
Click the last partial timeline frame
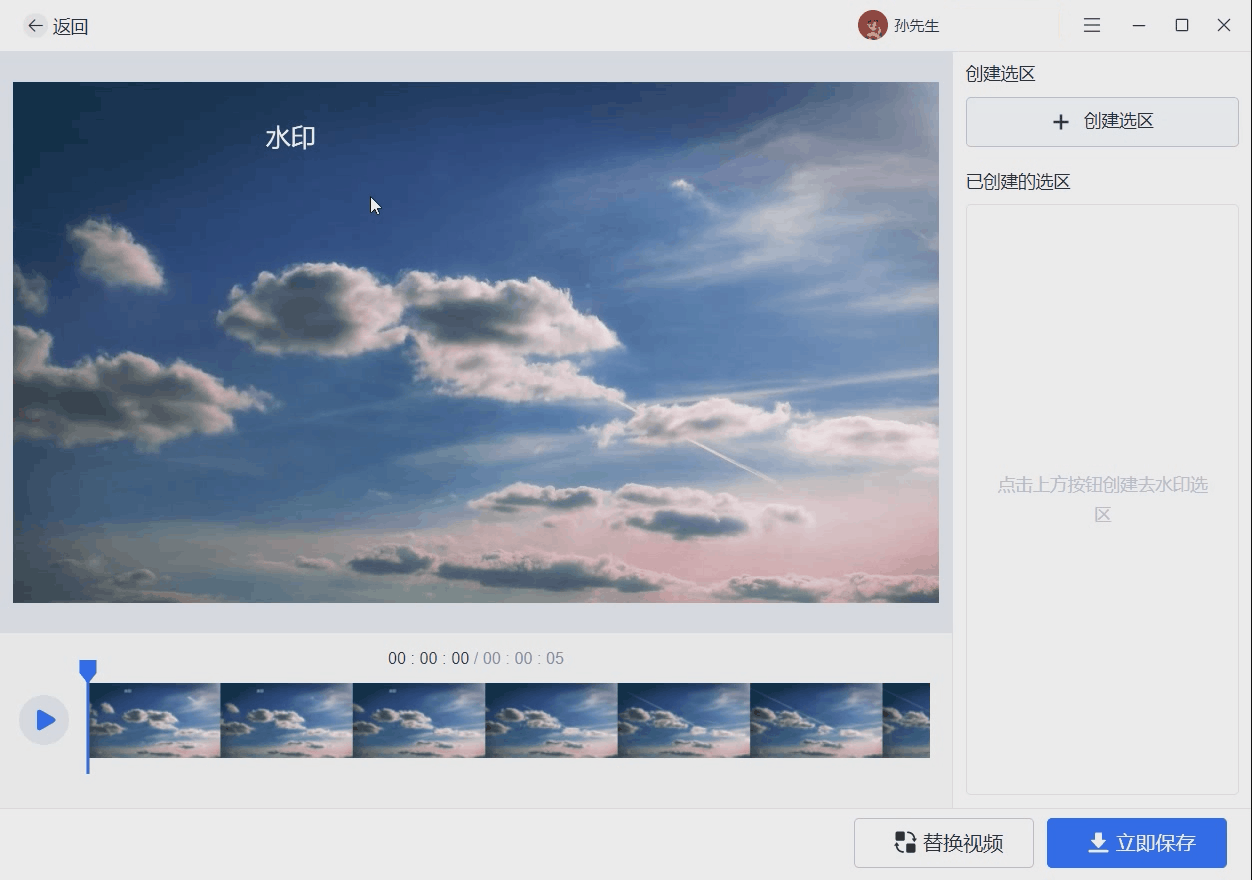(x=906, y=720)
